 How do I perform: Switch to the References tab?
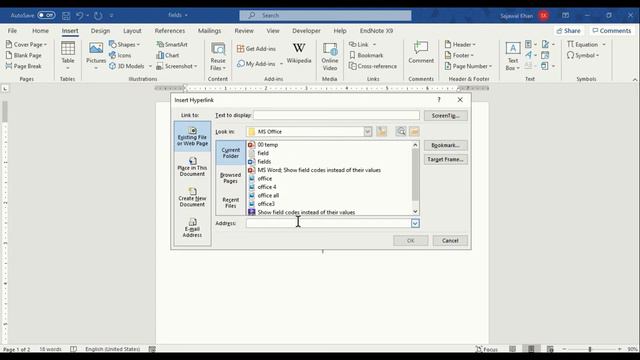point(170,31)
